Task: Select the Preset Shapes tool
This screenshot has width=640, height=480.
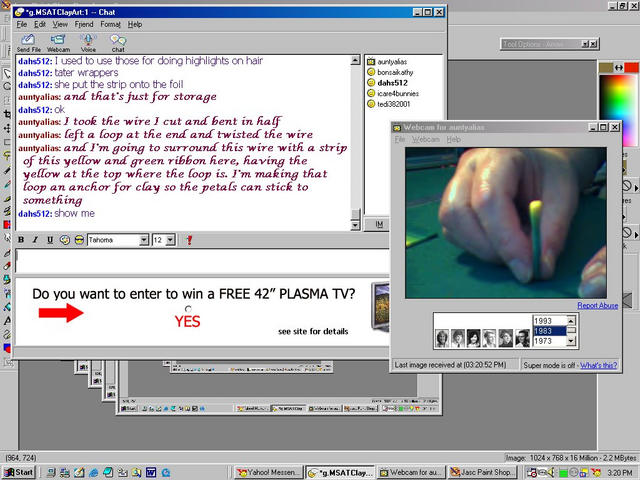Action: pos(7,348)
